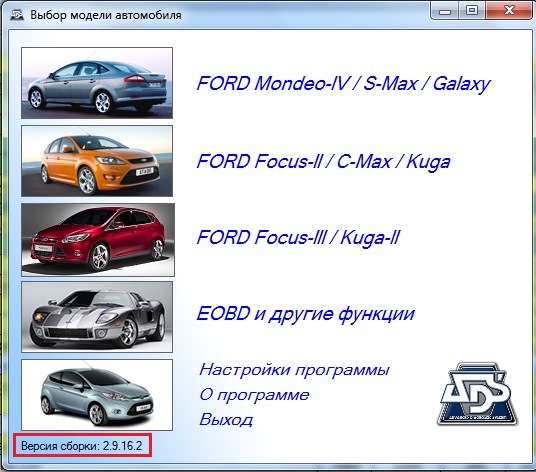
Task: Click the Версия сборки: 2.9.16.2 text
Action: tap(81, 446)
